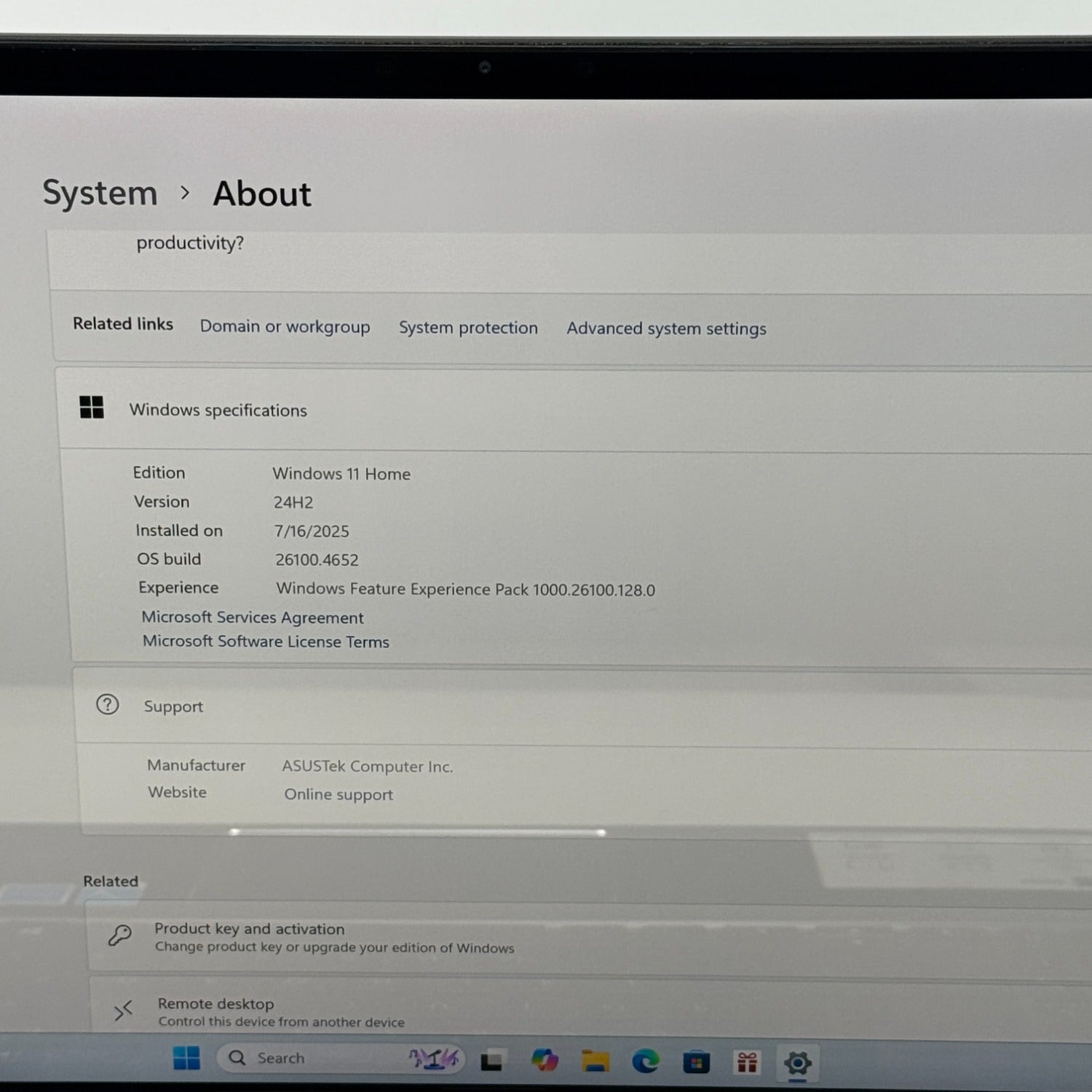This screenshot has height=1092, width=1092.
Task: Click the Related links label
Action: click(123, 324)
